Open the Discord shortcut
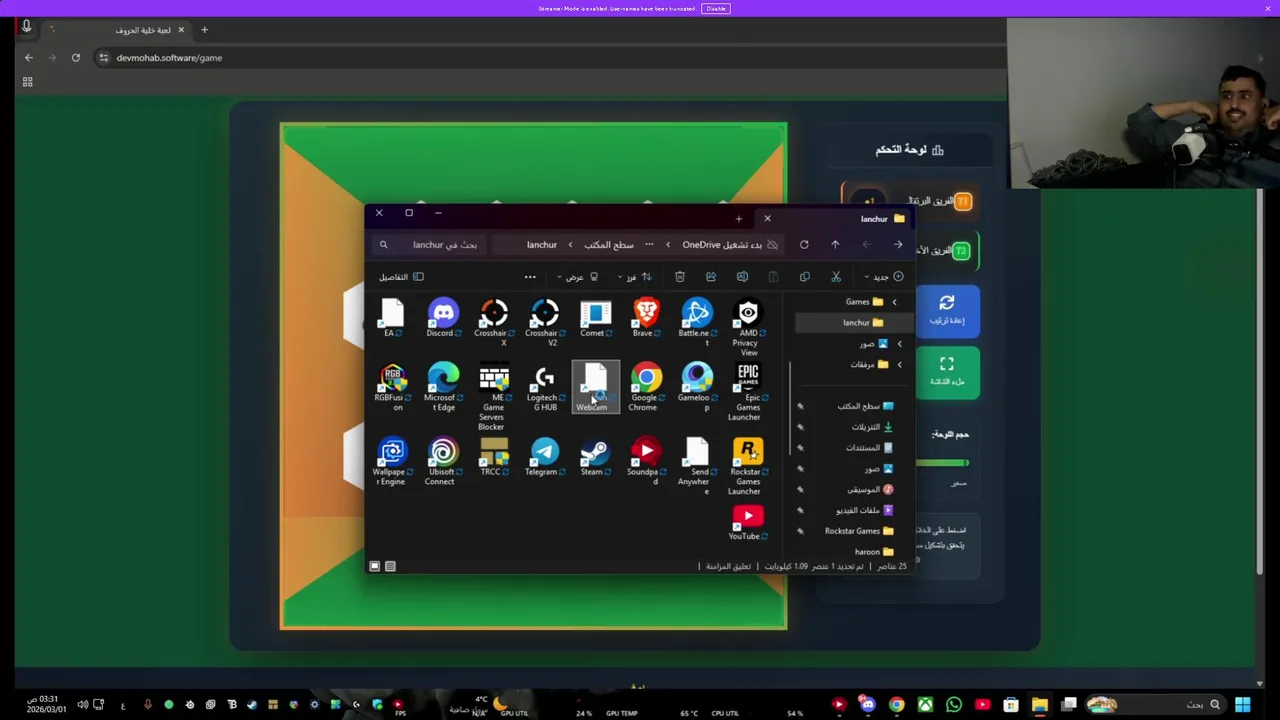The image size is (1280, 720). tap(442, 319)
